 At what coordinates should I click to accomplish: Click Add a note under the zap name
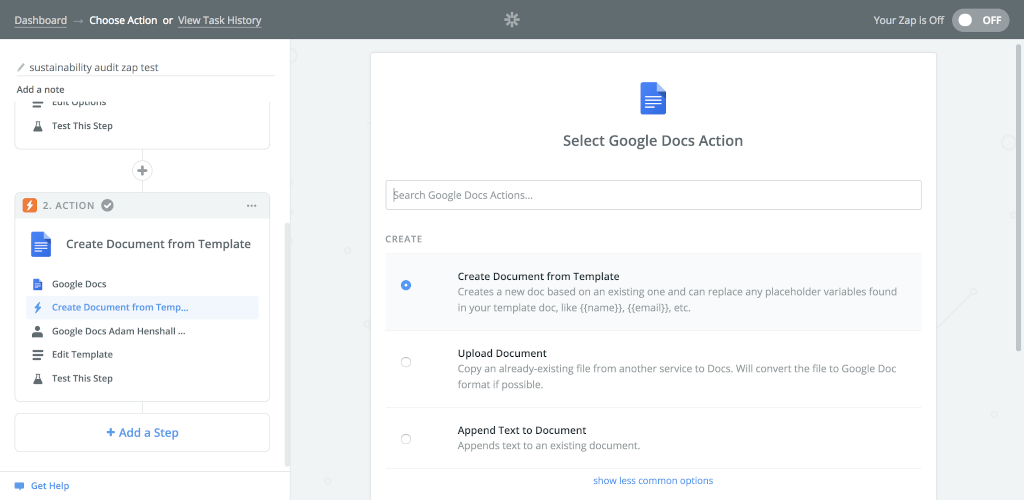(x=40, y=90)
